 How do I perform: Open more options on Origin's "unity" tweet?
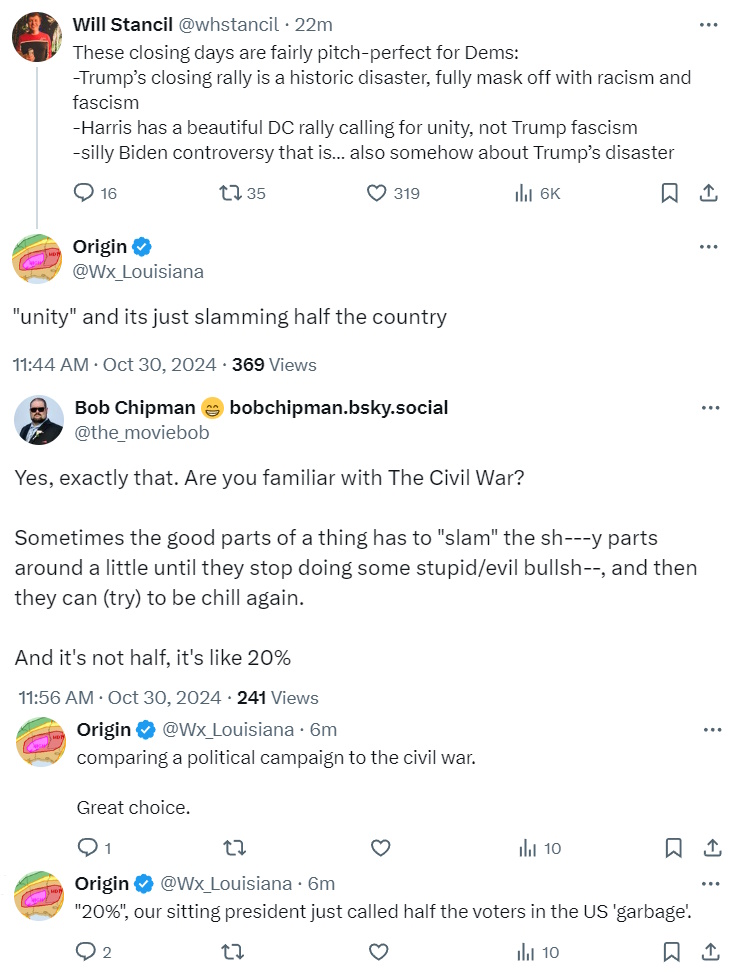click(x=708, y=247)
